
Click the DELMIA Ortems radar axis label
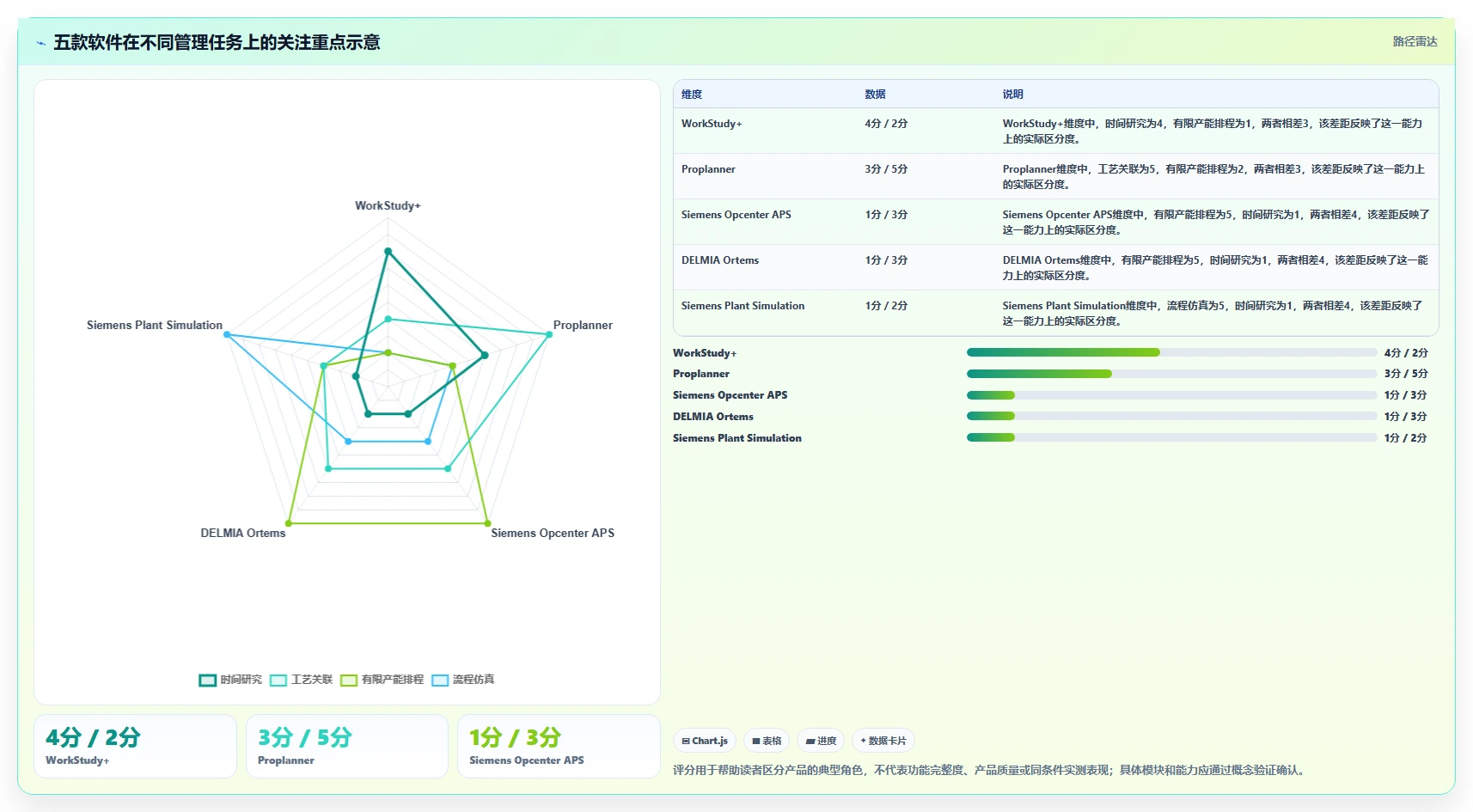243,534
